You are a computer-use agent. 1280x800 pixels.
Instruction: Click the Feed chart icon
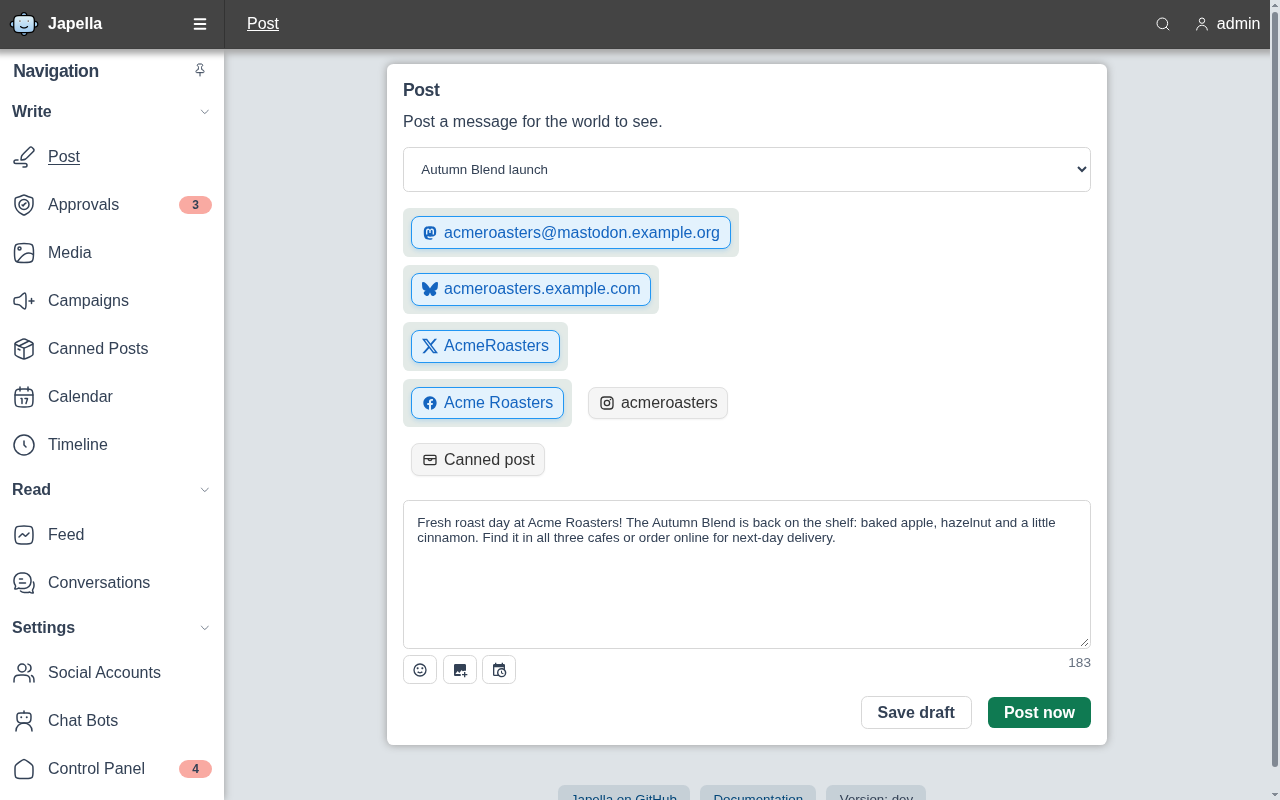tap(24, 535)
